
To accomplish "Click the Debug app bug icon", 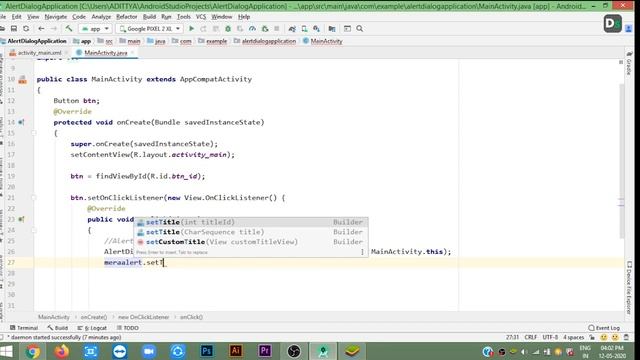I will click(228, 29).
